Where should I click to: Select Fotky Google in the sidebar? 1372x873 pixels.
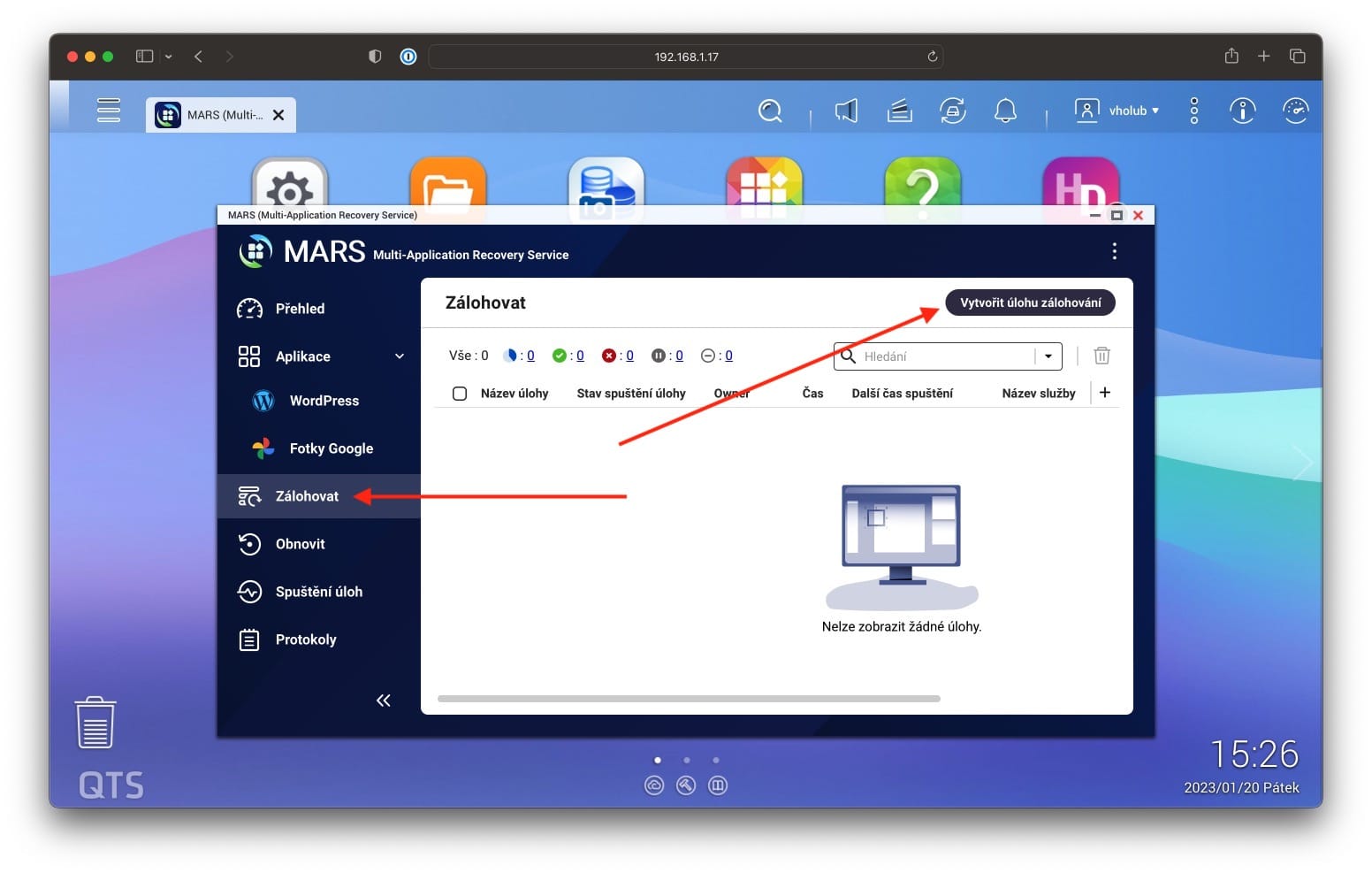(319, 448)
